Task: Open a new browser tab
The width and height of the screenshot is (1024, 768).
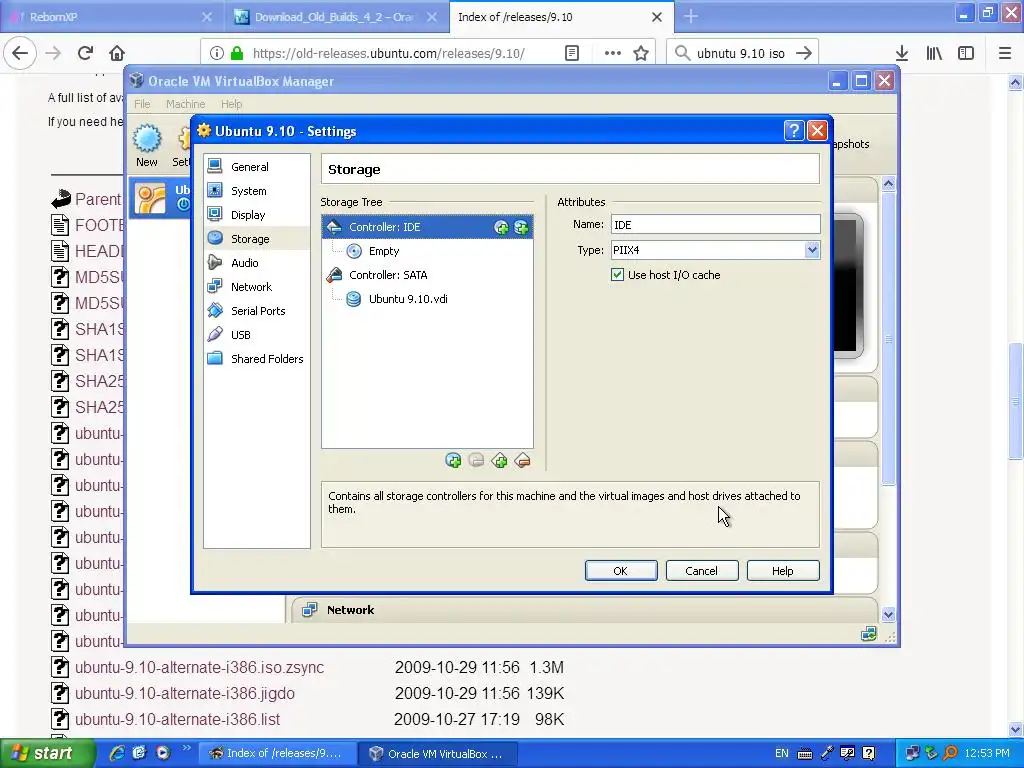Action: (691, 17)
